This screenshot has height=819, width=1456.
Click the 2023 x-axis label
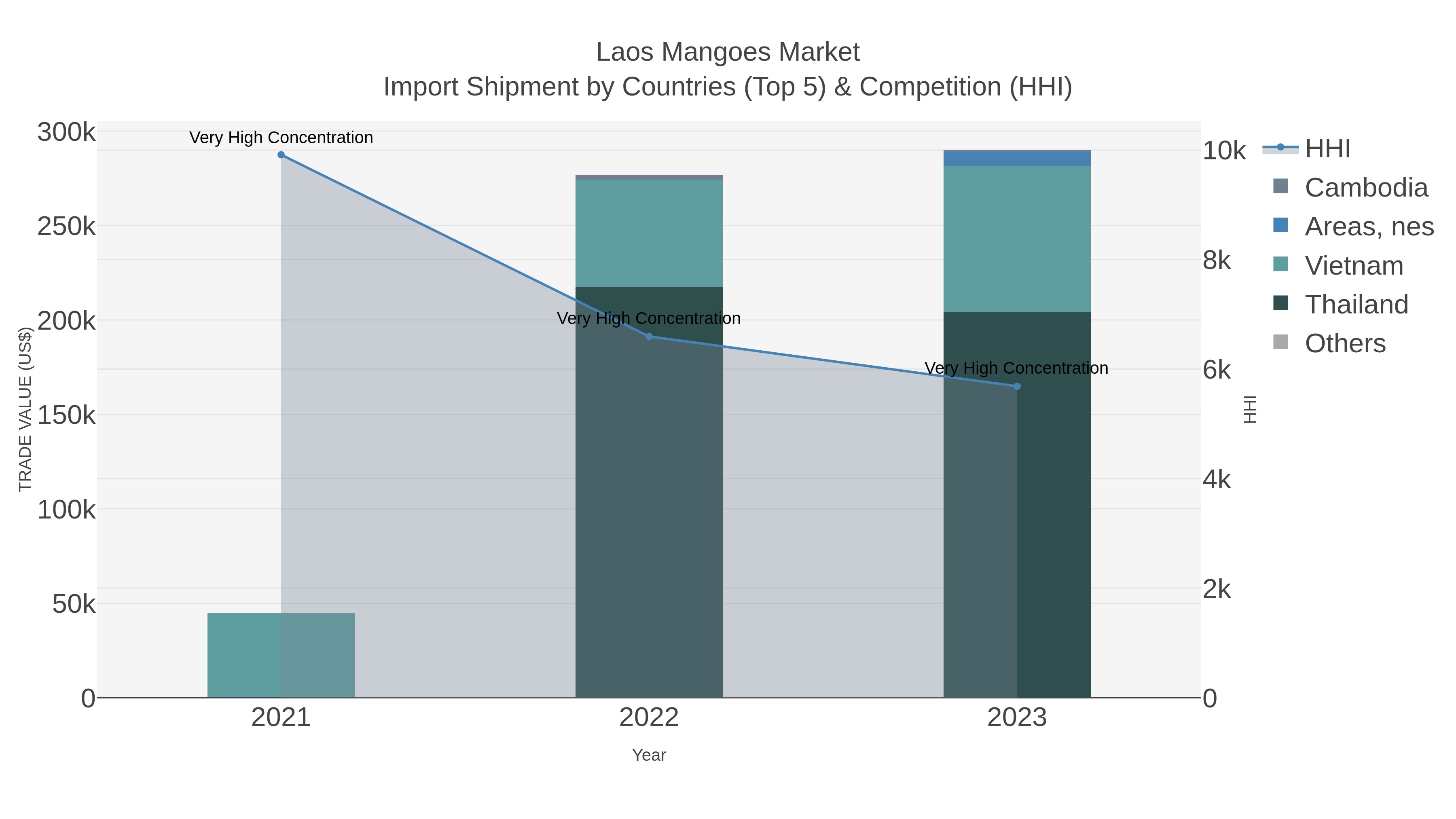pyautogui.click(x=1017, y=718)
